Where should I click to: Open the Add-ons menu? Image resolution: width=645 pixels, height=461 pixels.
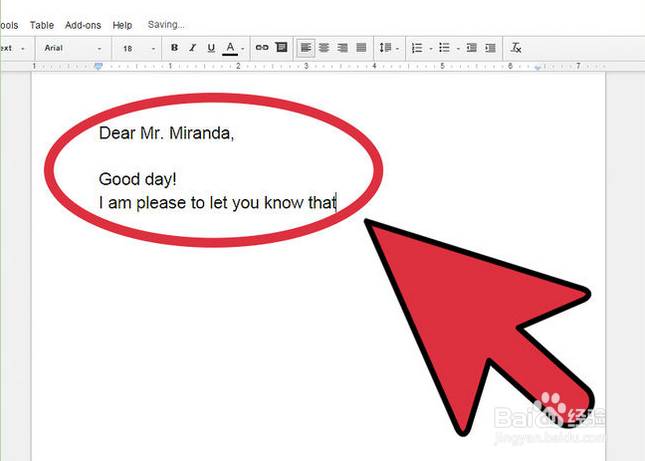tap(83, 25)
